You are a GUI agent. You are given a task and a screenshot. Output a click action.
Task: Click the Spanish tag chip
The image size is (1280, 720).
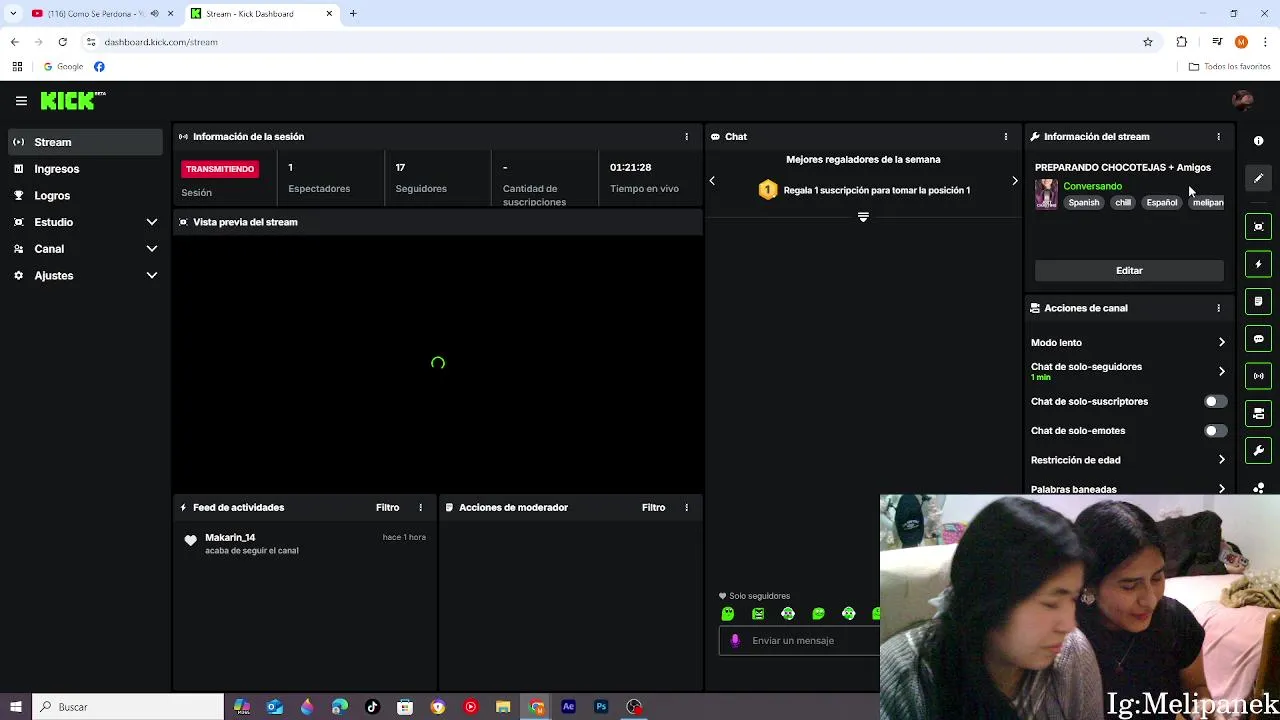point(1083,203)
